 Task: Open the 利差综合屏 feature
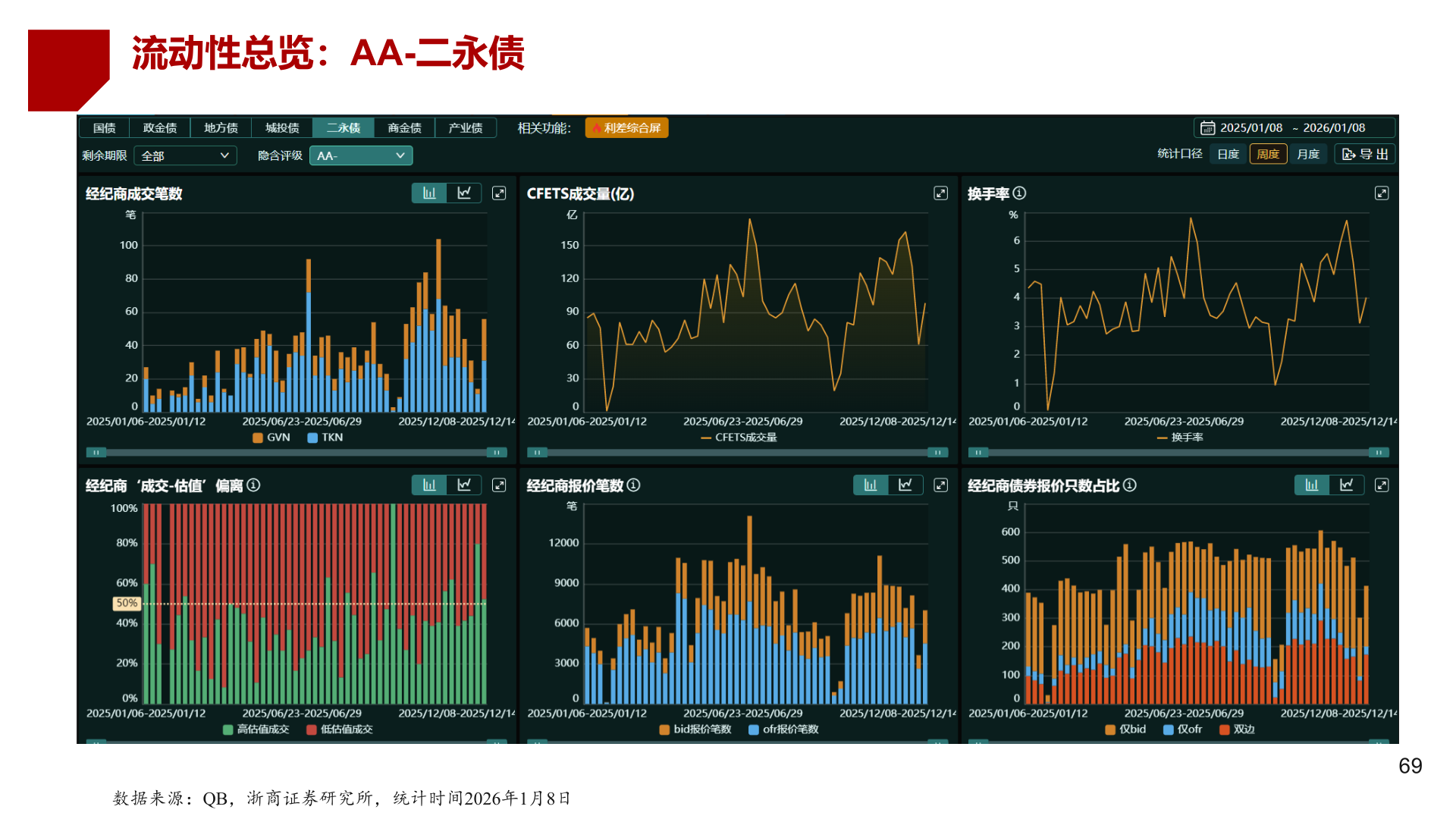tap(626, 127)
